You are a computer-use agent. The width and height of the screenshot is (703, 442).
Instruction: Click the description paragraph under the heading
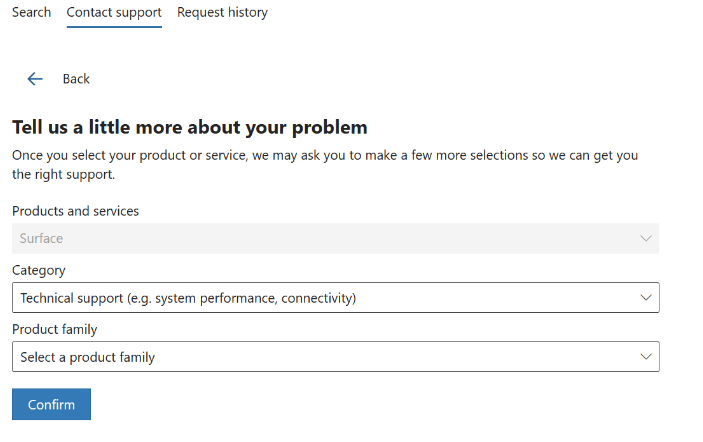pos(324,164)
